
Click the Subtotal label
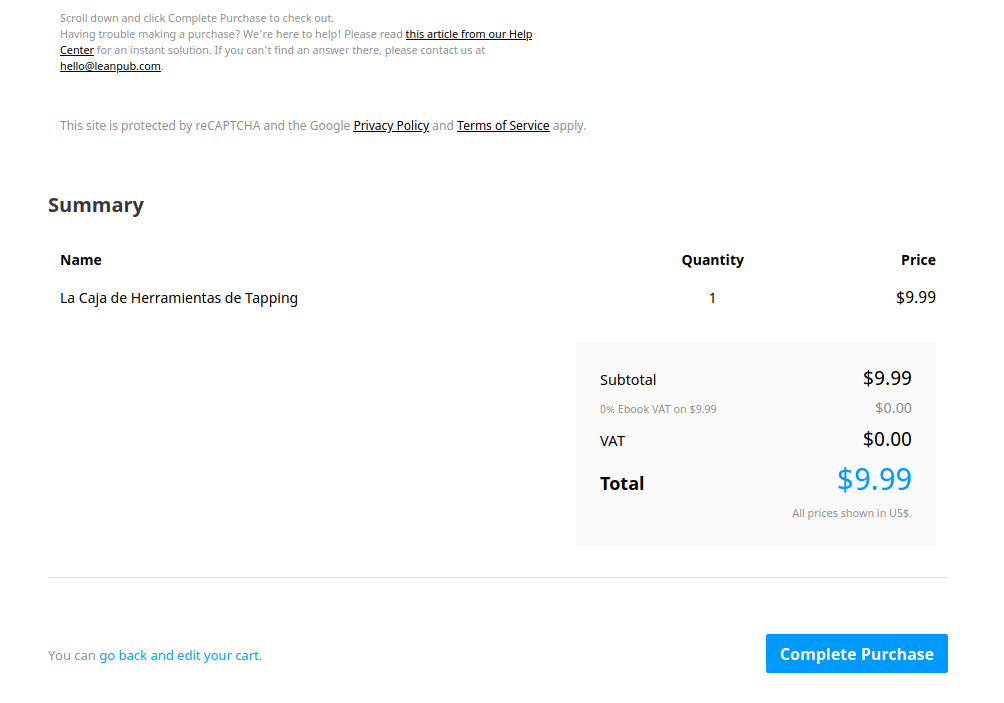[628, 380]
